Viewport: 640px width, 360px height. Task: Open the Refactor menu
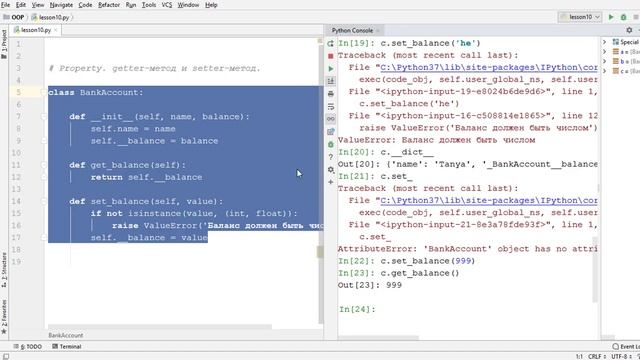coord(109,5)
